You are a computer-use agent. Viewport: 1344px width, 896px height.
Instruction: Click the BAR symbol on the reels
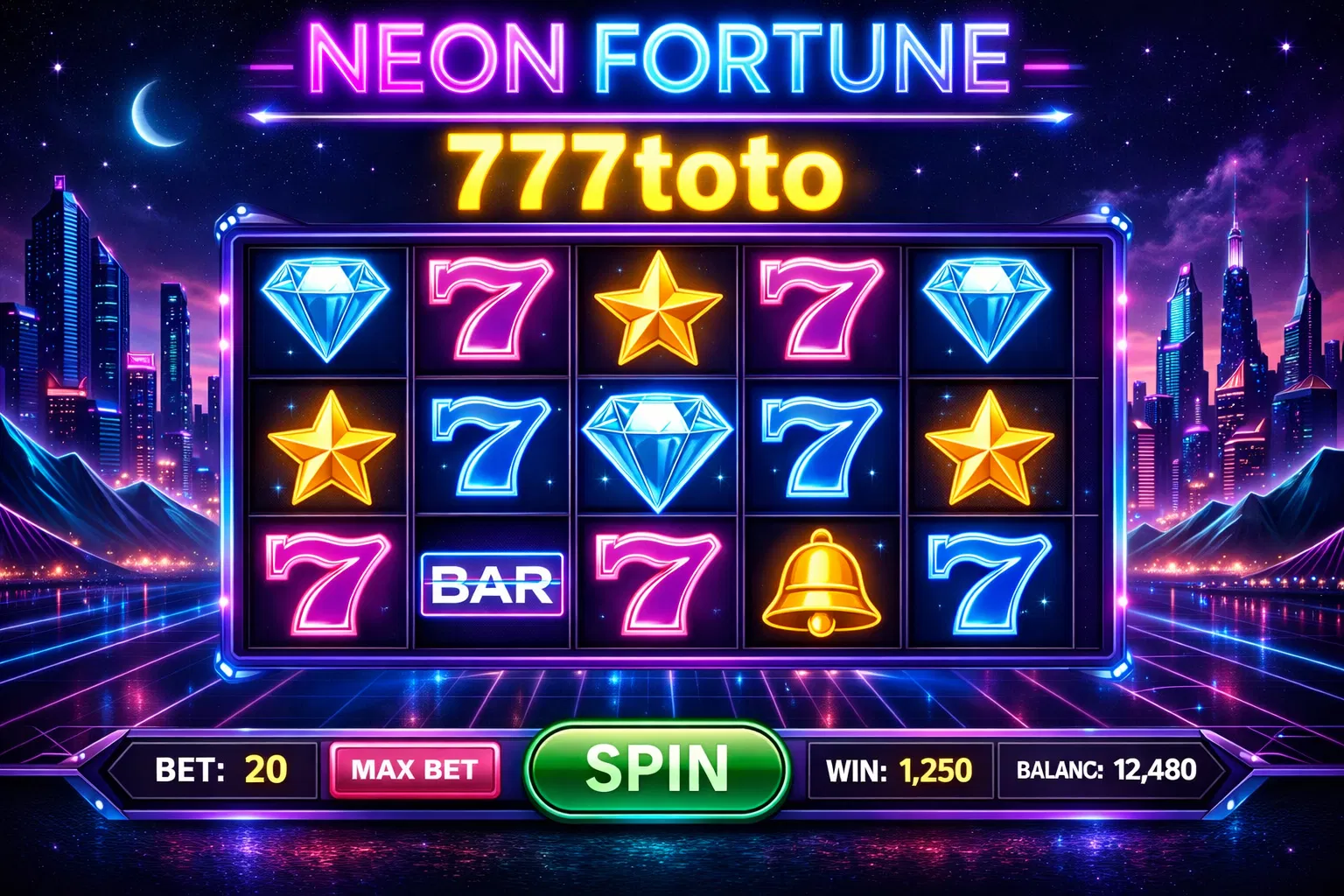[492, 584]
